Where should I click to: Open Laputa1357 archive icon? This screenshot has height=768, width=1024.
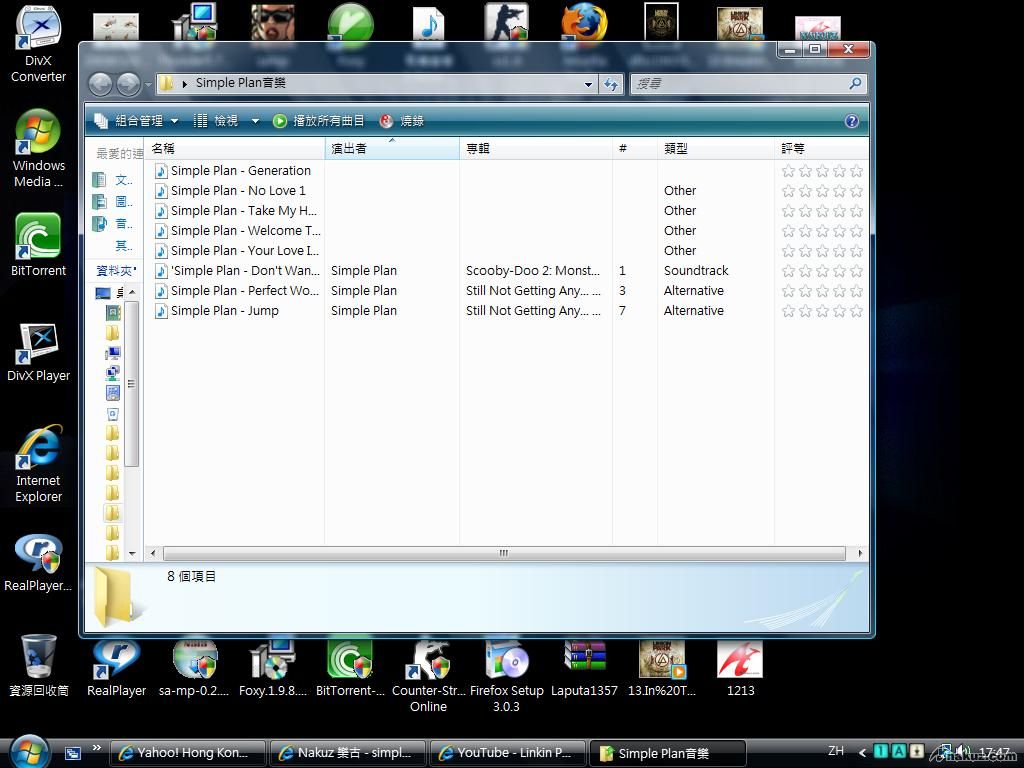pyautogui.click(x=584, y=667)
